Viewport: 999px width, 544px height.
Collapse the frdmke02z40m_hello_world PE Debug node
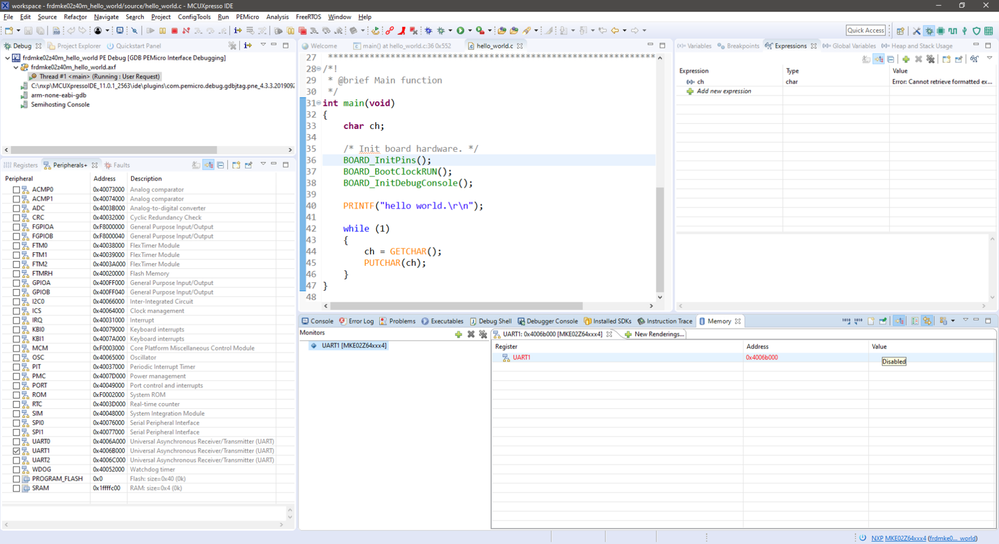click(x=7, y=58)
